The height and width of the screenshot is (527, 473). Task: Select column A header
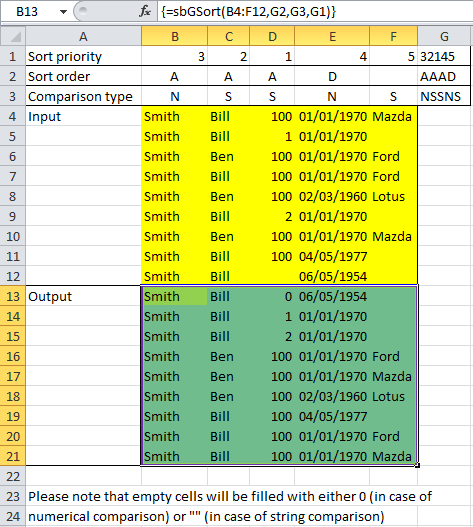click(83, 36)
